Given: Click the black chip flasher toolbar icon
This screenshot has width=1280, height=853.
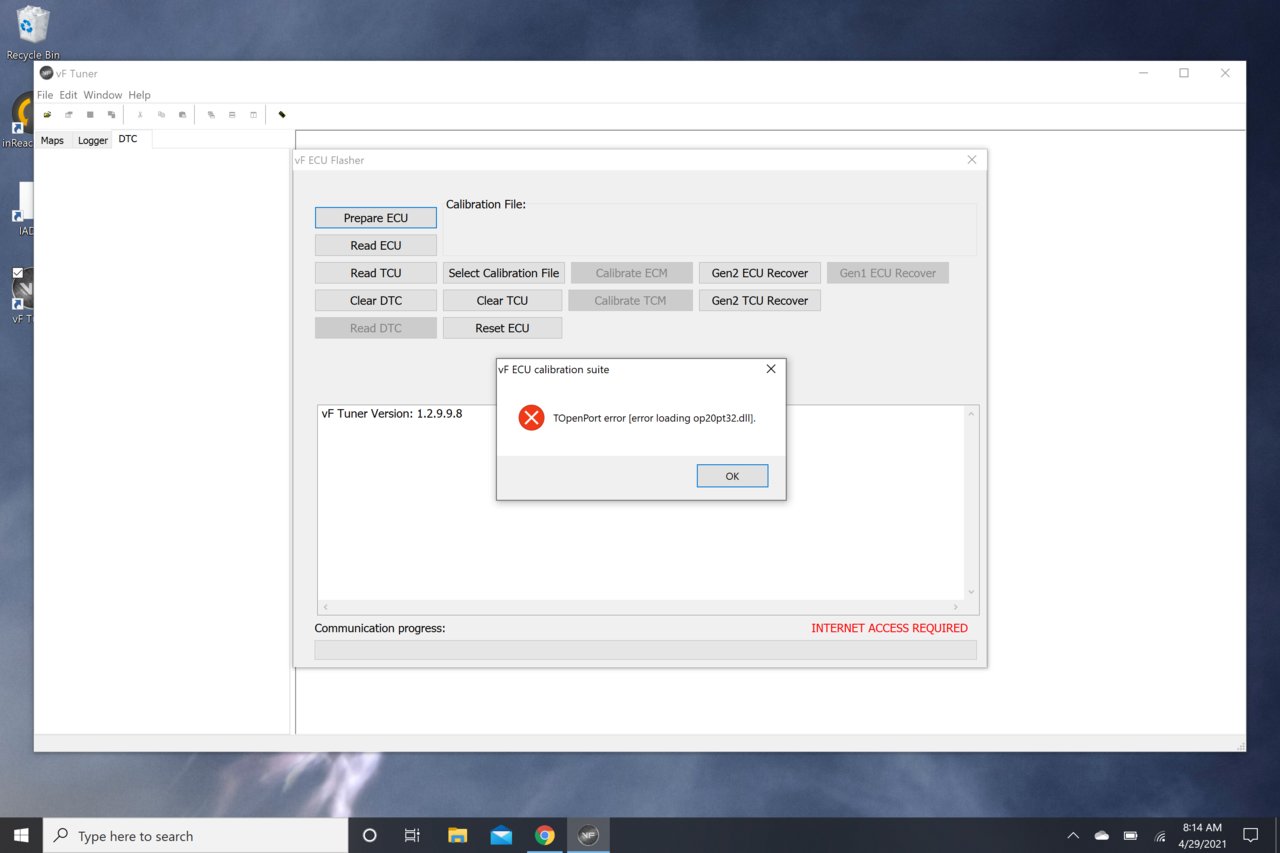Looking at the screenshot, I should (x=282, y=115).
